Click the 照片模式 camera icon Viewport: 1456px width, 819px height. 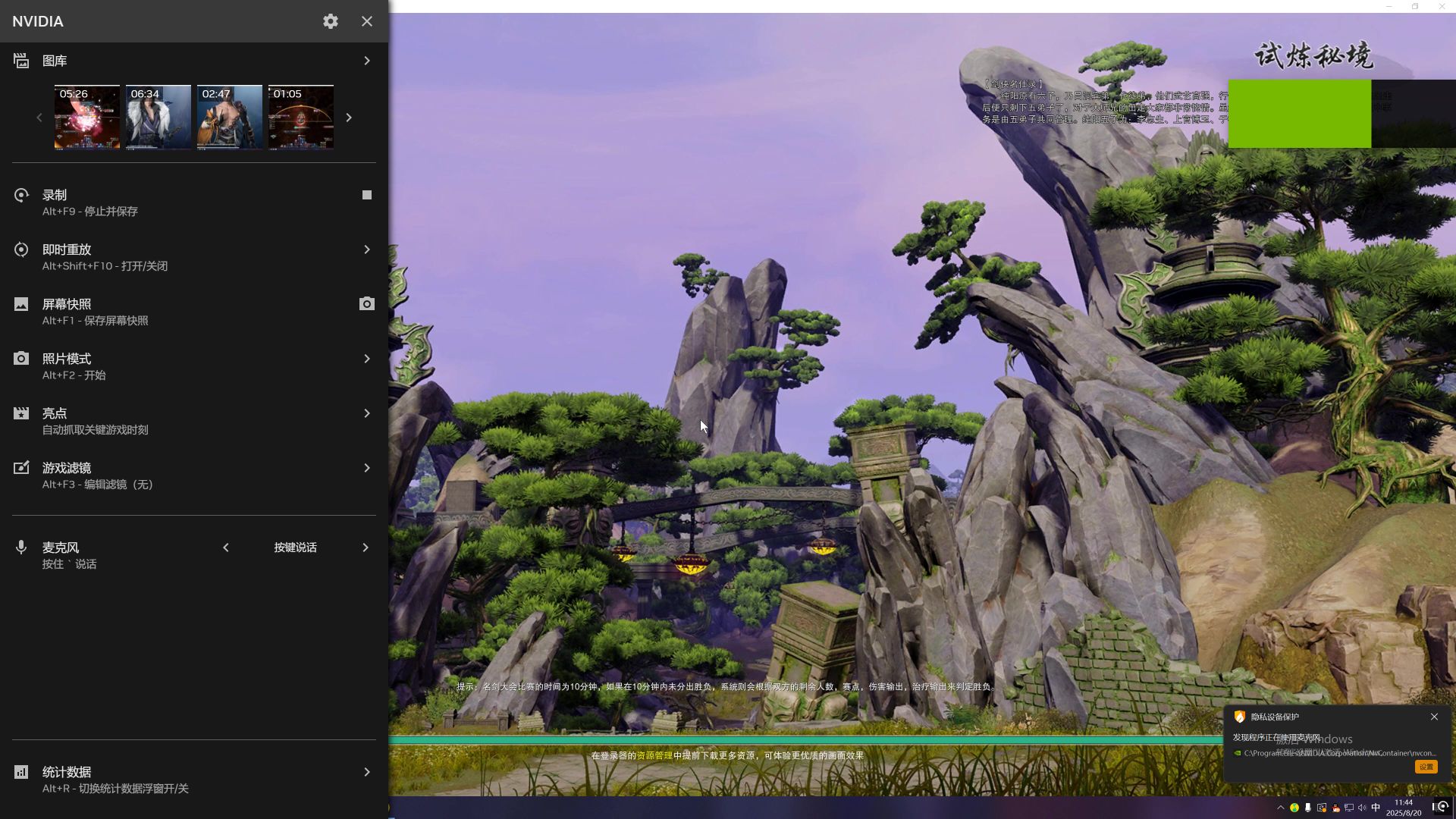click(x=21, y=359)
